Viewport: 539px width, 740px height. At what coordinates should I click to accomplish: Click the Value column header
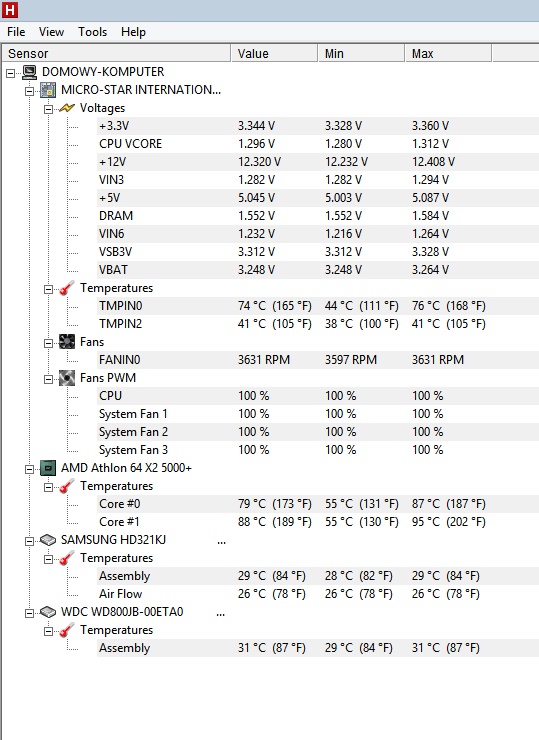(x=274, y=53)
